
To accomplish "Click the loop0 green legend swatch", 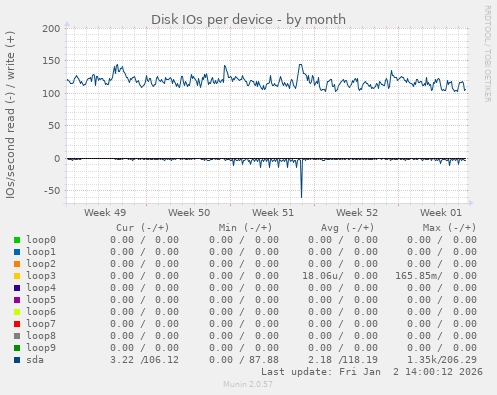I will 17,240.
